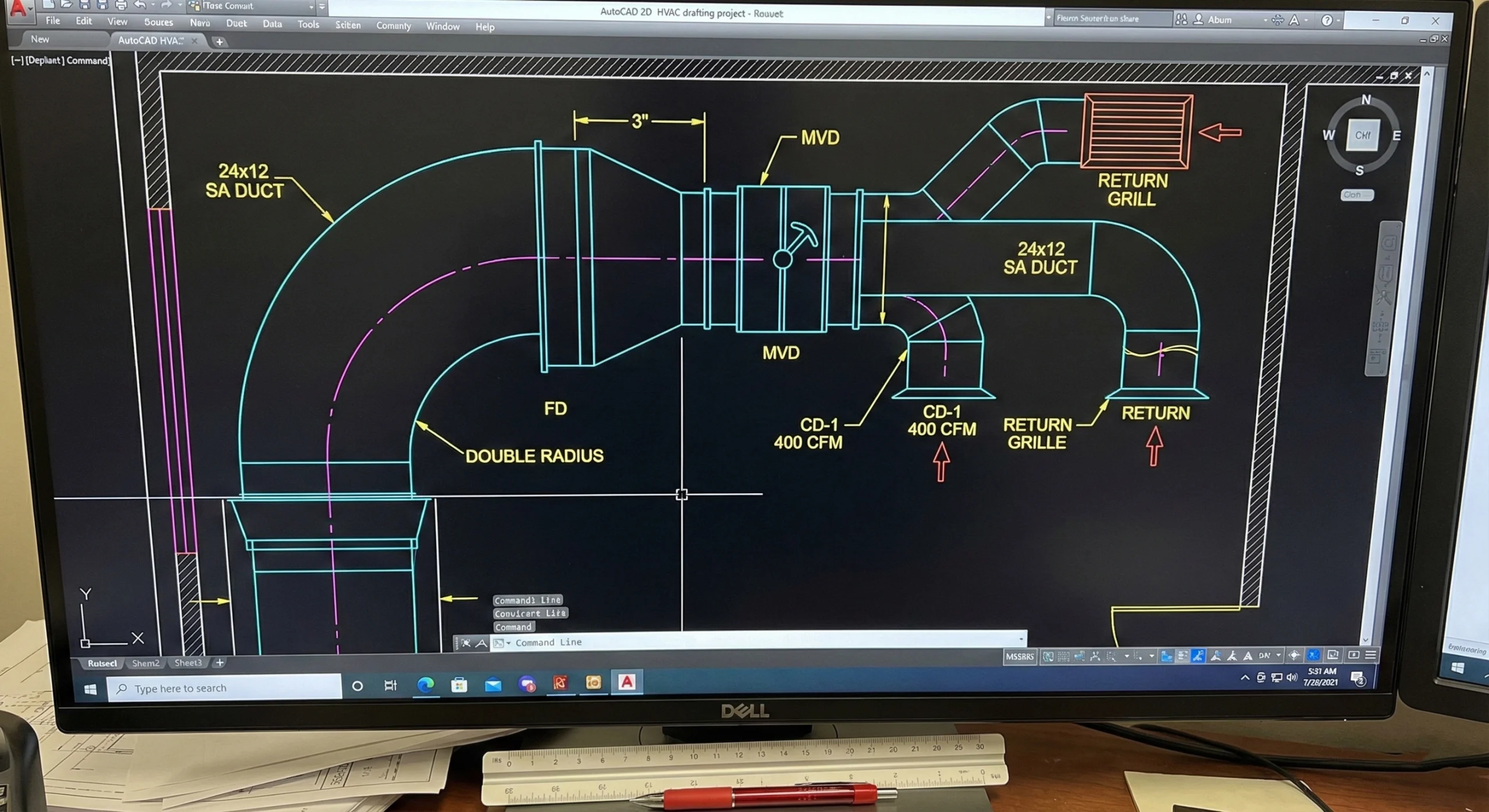The height and width of the screenshot is (812, 1489).
Task: Toggle the highlighted blue object snap tracking button
Action: (1198, 656)
